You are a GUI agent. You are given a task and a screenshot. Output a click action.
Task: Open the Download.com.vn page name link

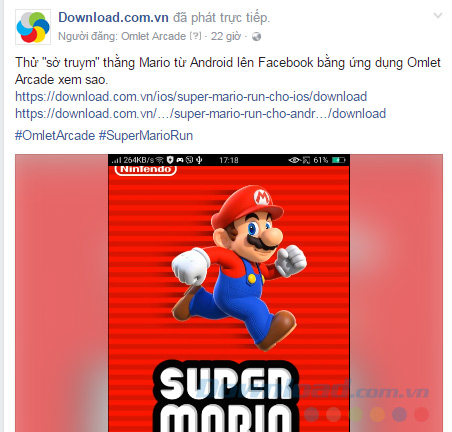(x=113, y=18)
